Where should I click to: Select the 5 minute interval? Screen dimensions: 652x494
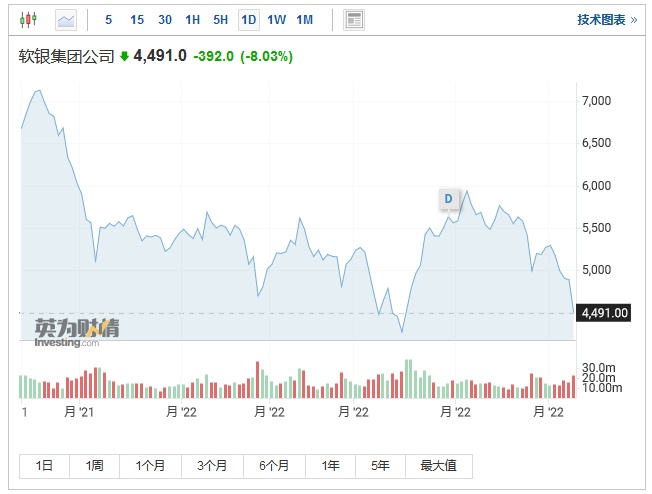pos(109,20)
